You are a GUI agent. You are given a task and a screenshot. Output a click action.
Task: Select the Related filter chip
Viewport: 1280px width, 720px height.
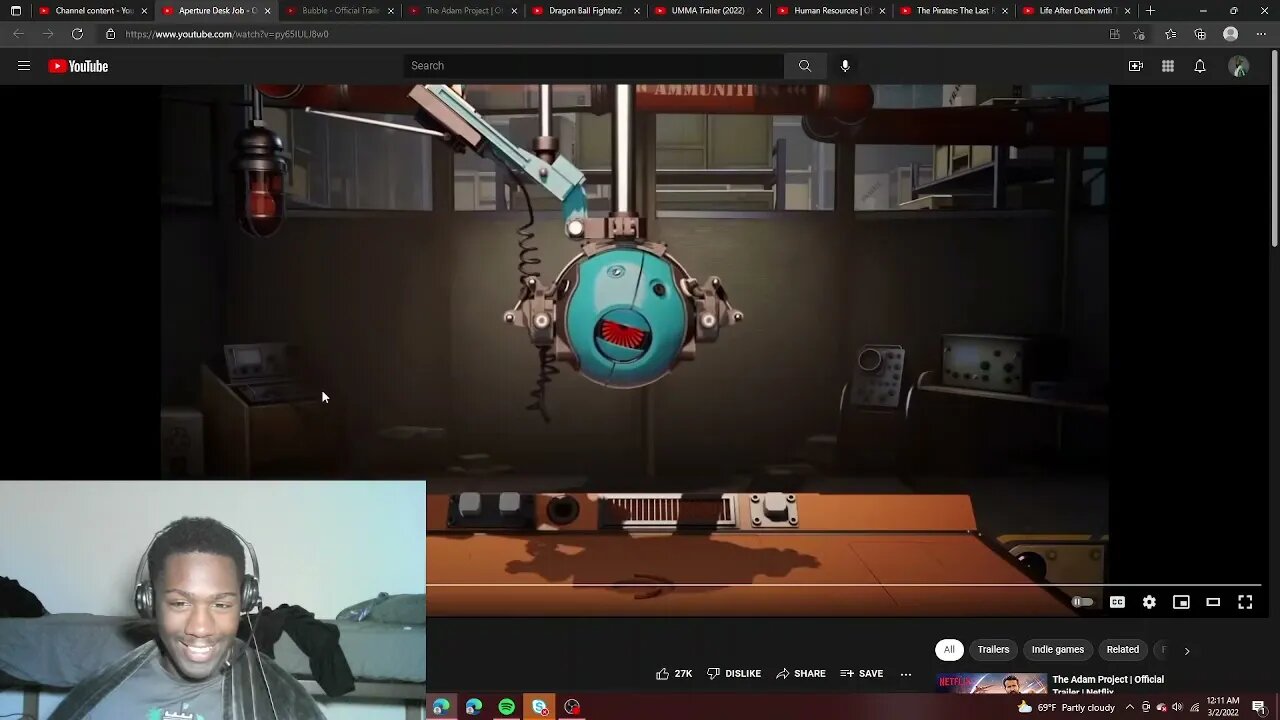click(x=1123, y=650)
